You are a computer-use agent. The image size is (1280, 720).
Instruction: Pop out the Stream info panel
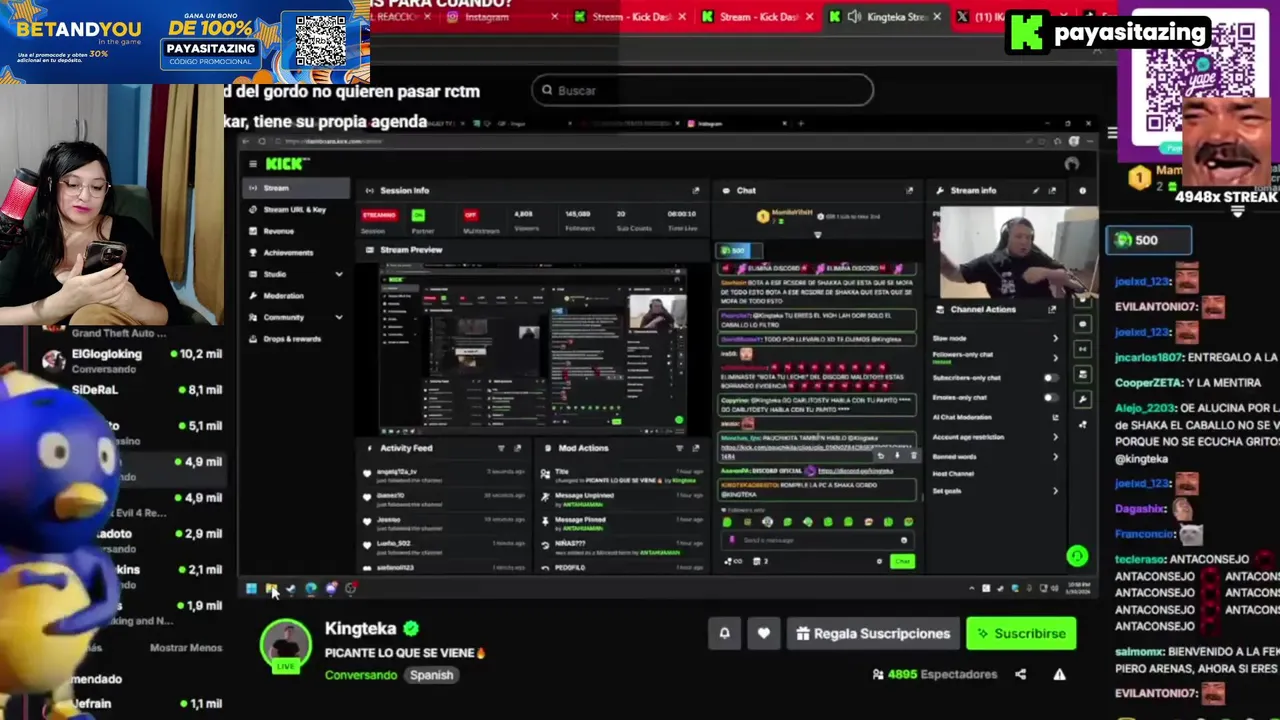(x=1051, y=190)
